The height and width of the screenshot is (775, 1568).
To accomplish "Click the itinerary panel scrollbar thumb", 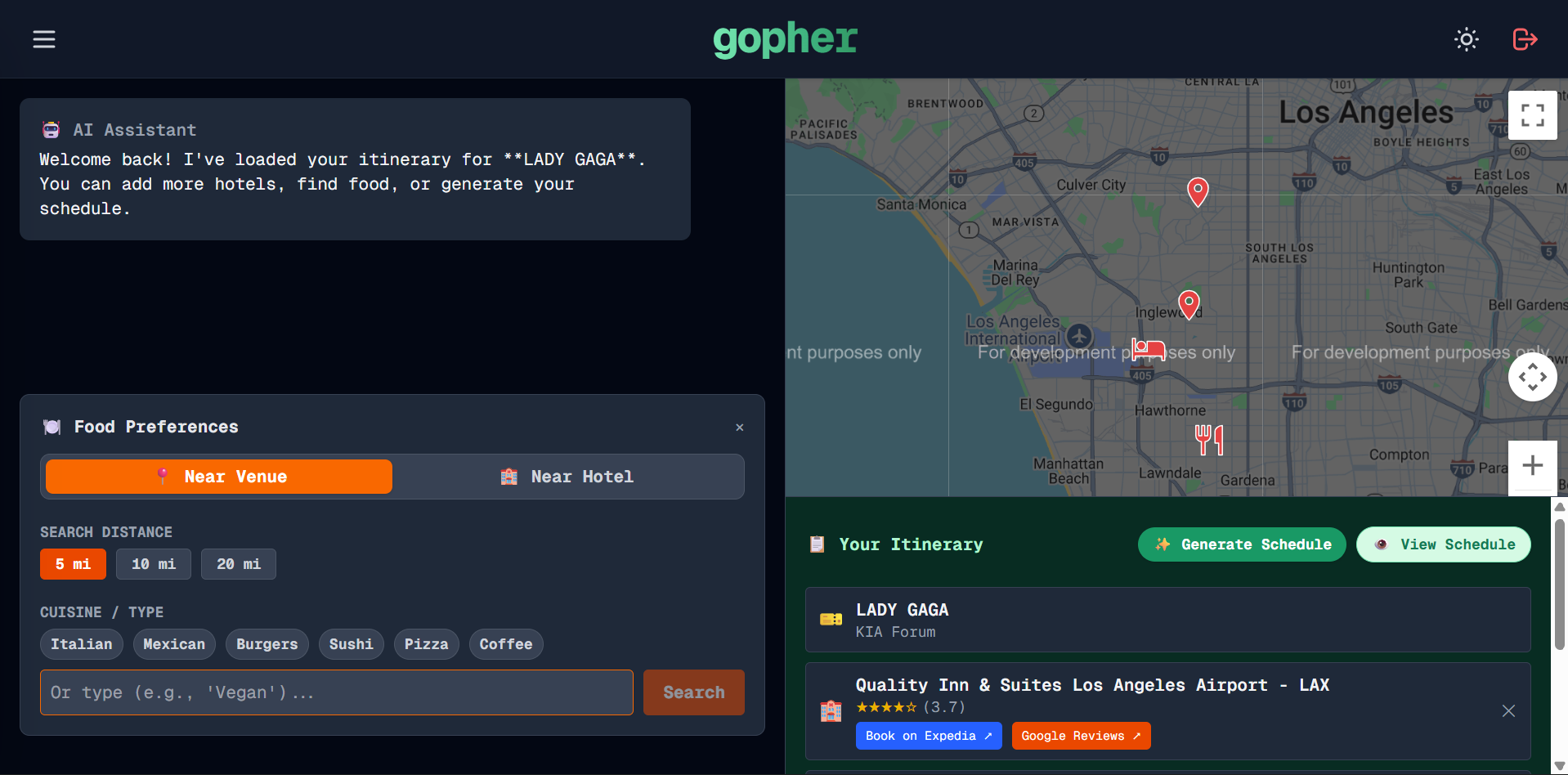I will click(1560, 584).
